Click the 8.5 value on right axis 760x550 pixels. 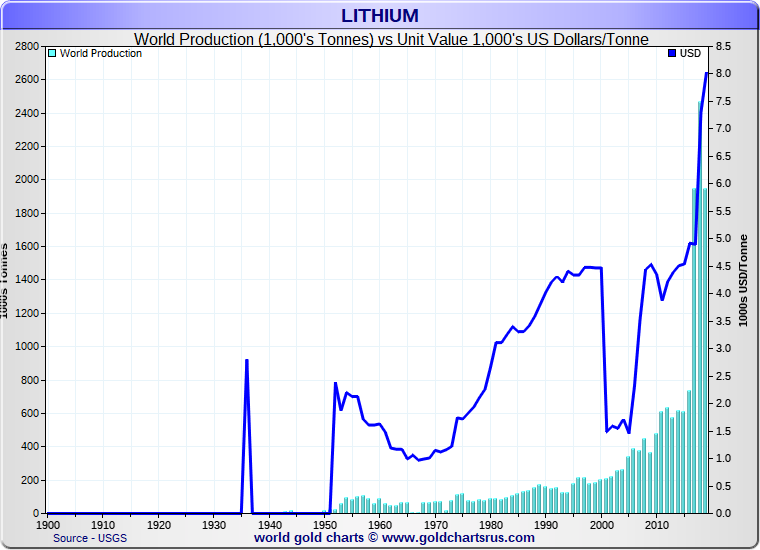click(x=725, y=47)
